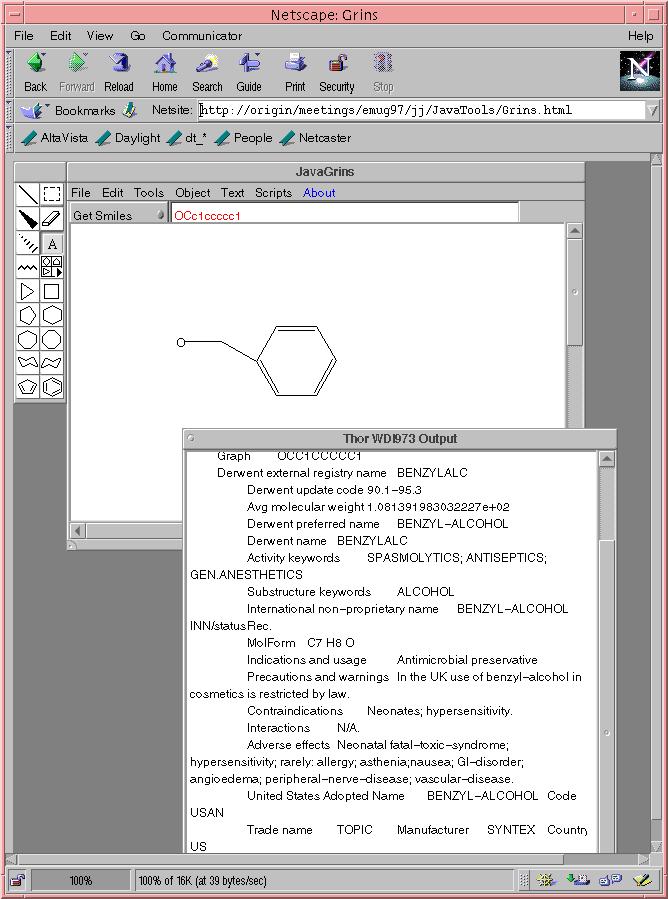Viewport: 668px width, 899px height.
Task: Choose the cyclopentadiene ring tool
Action: pyautogui.click(x=28, y=388)
